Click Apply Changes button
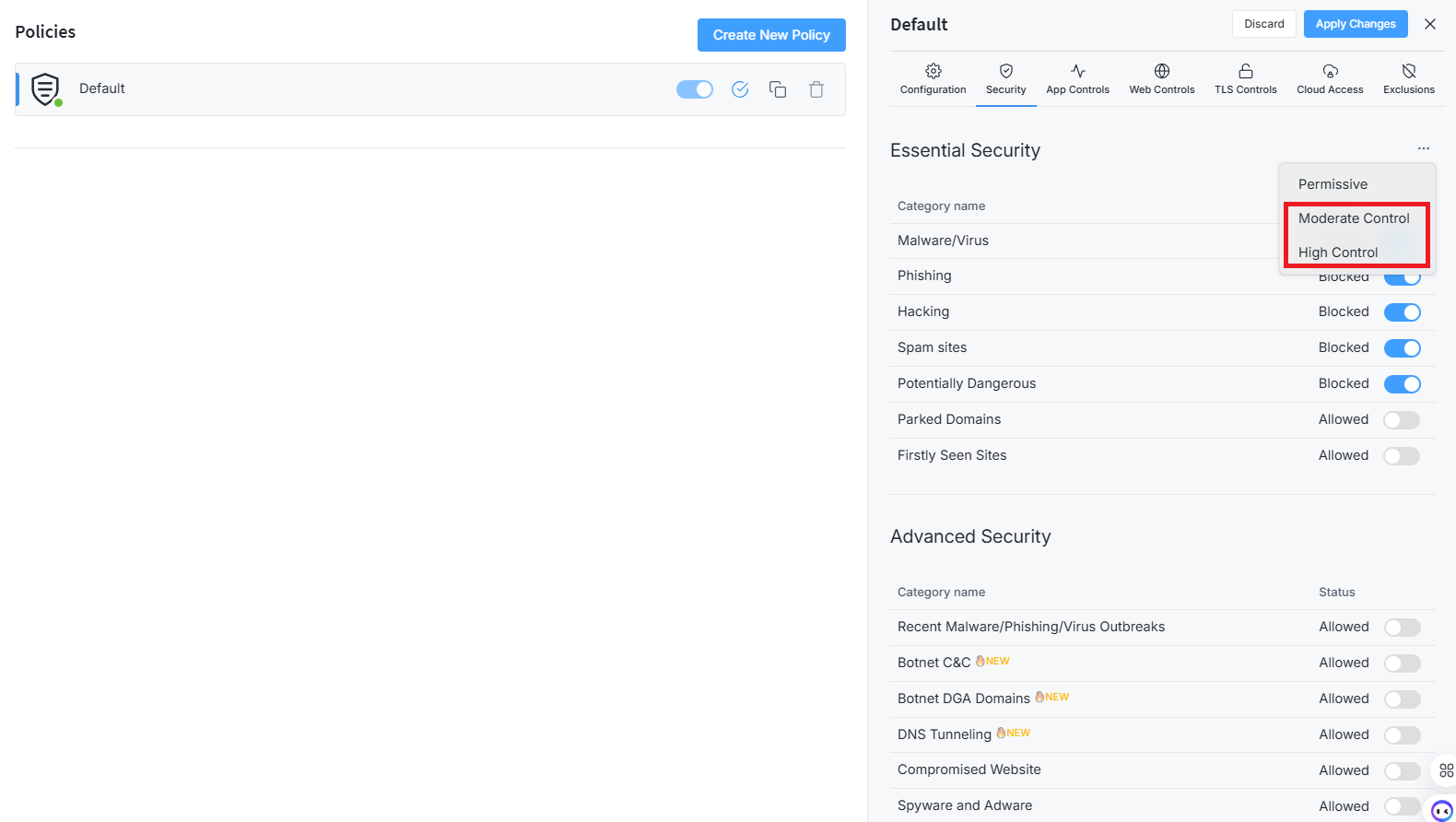The height and width of the screenshot is (822, 1456). tap(1356, 24)
